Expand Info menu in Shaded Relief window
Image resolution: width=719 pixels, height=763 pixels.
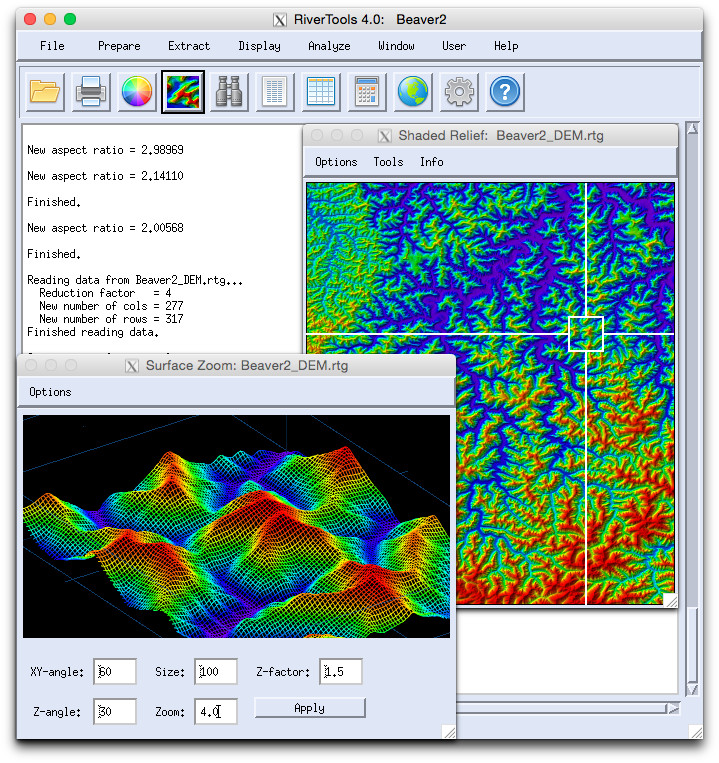(432, 162)
